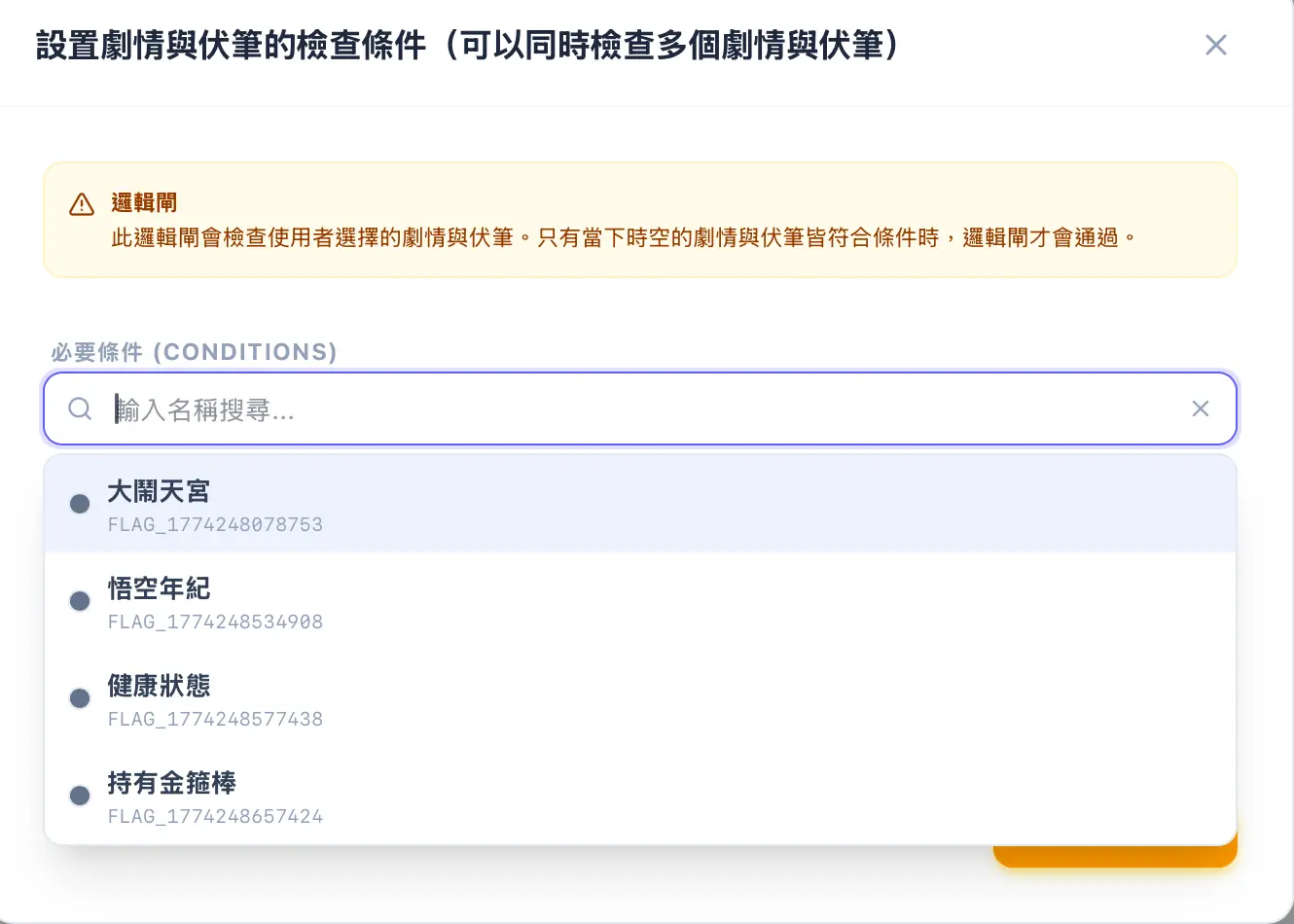Image resolution: width=1294 pixels, height=924 pixels.
Task: Close the 設置劇情與伏筆的檢查條件 dialog
Action: pos(1215,45)
